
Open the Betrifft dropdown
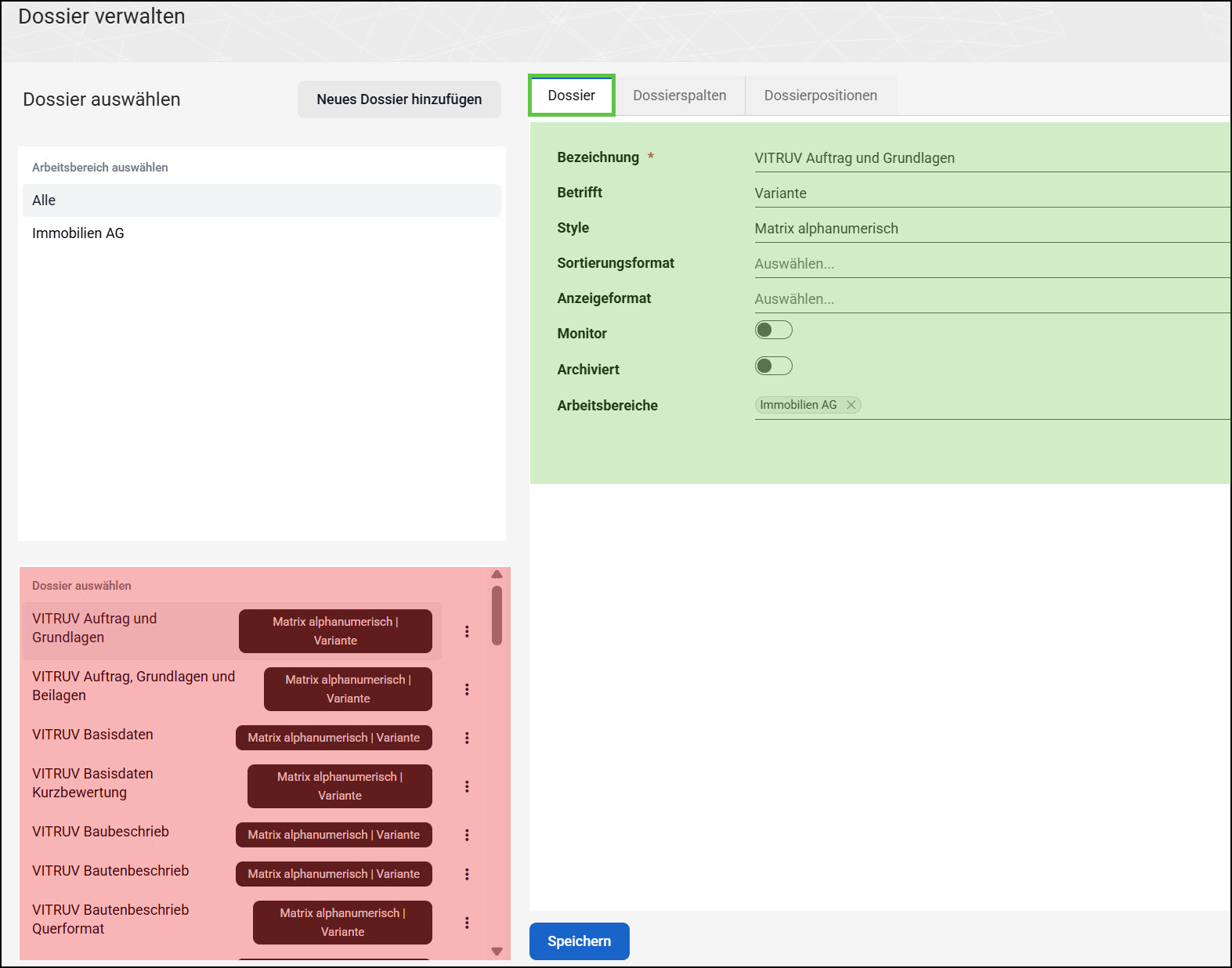coord(992,193)
